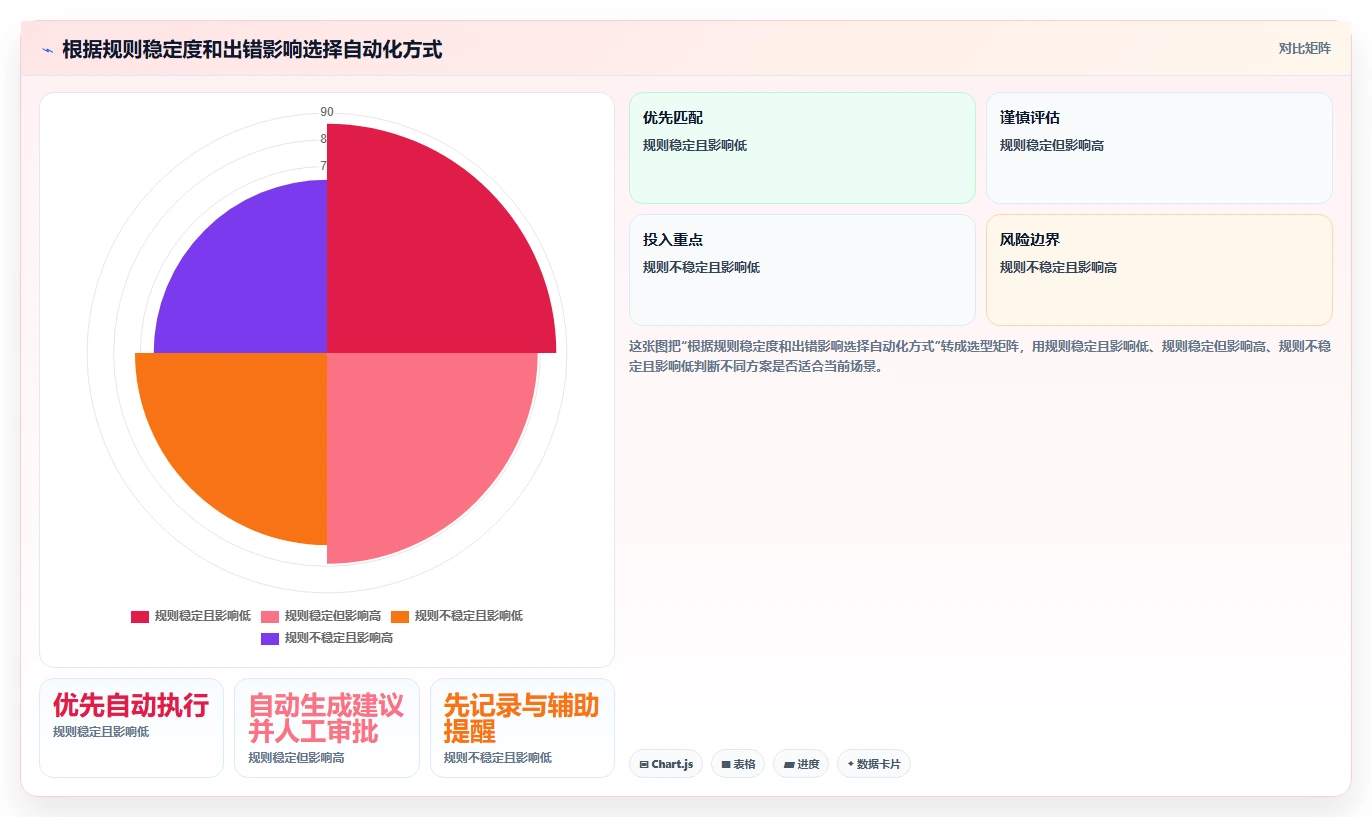
Task: Select the 优先匹配 card
Action: click(x=802, y=148)
